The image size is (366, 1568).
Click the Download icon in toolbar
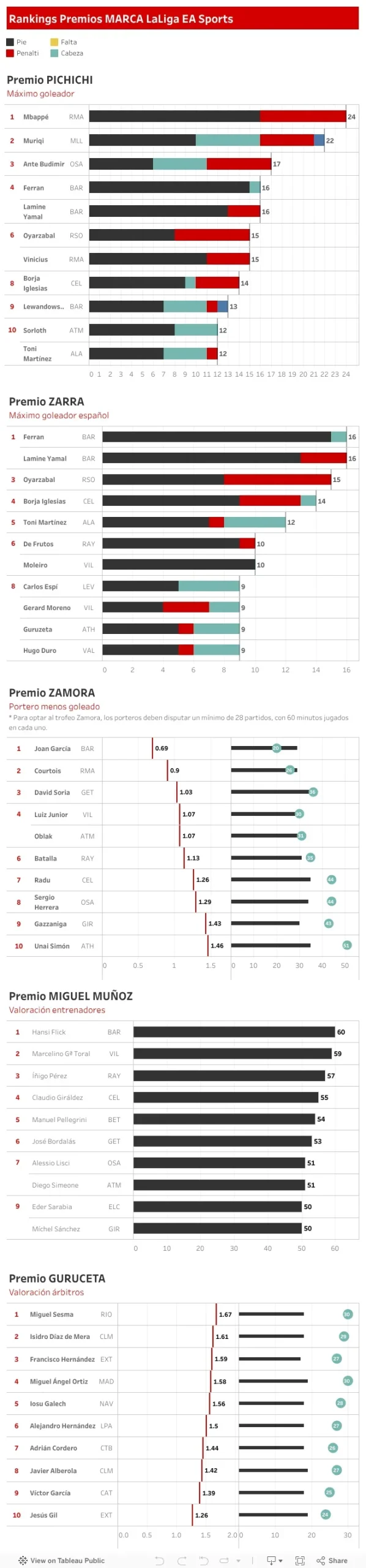click(x=271, y=1560)
